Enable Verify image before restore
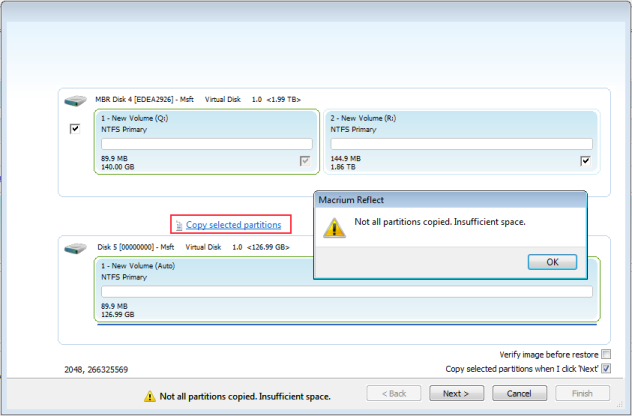Image resolution: width=632 pixels, height=416 pixels. coord(606,354)
